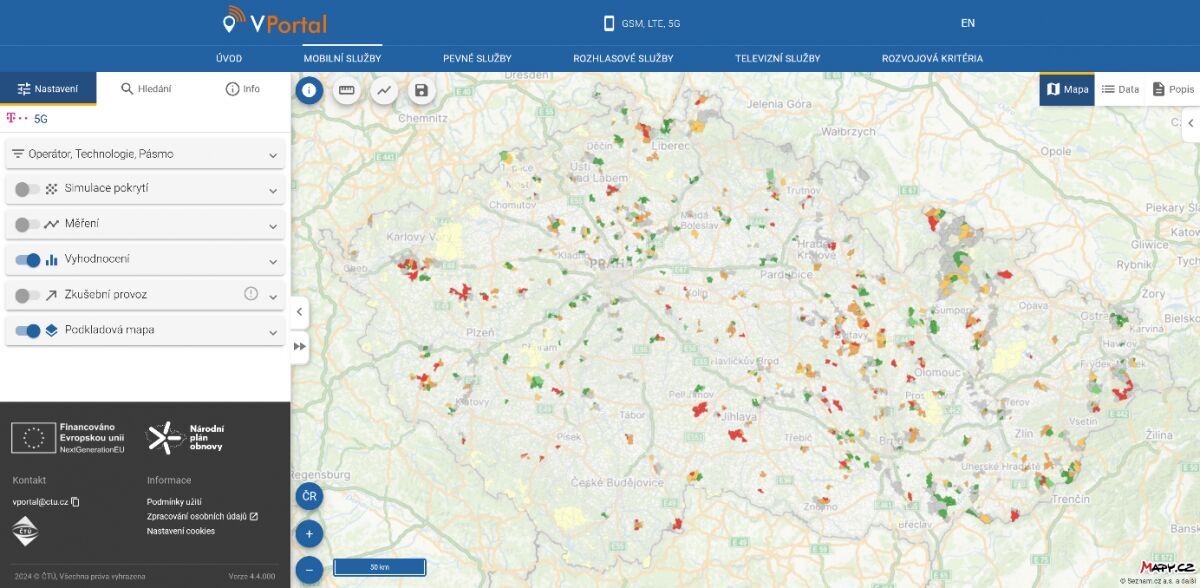The width and height of the screenshot is (1200, 588).
Task: Click the blue info icon on map toolbar
Action: (309, 91)
